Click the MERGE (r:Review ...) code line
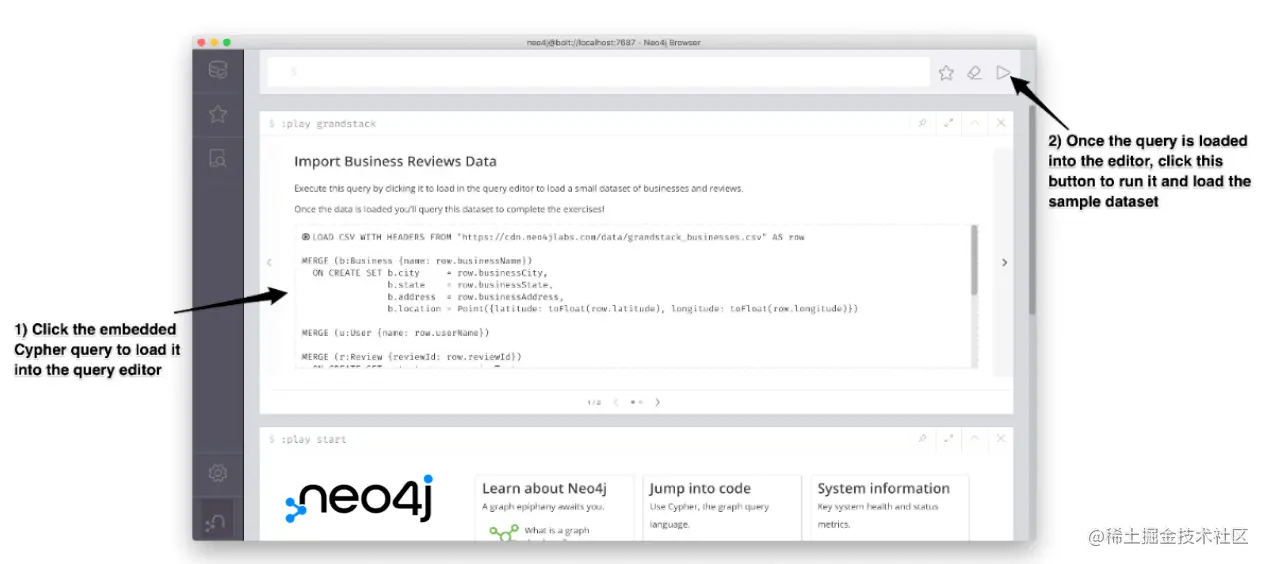1266x564 pixels. pyautogui.click(x=411, y=356)
